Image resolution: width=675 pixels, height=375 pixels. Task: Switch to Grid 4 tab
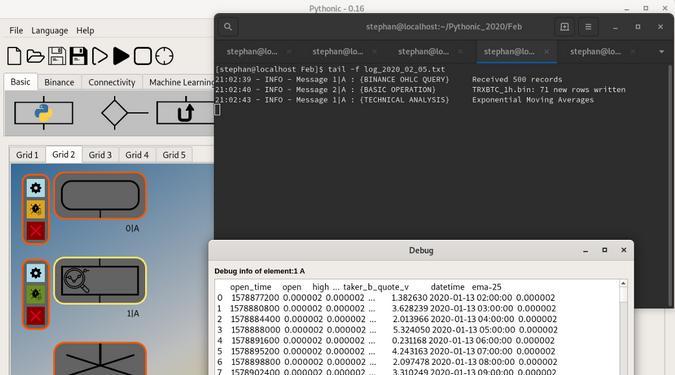137,155
